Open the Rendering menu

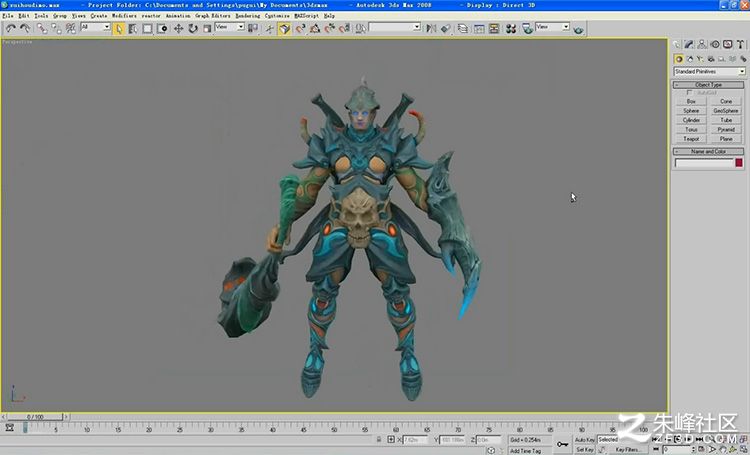click(x=248, y=16)
